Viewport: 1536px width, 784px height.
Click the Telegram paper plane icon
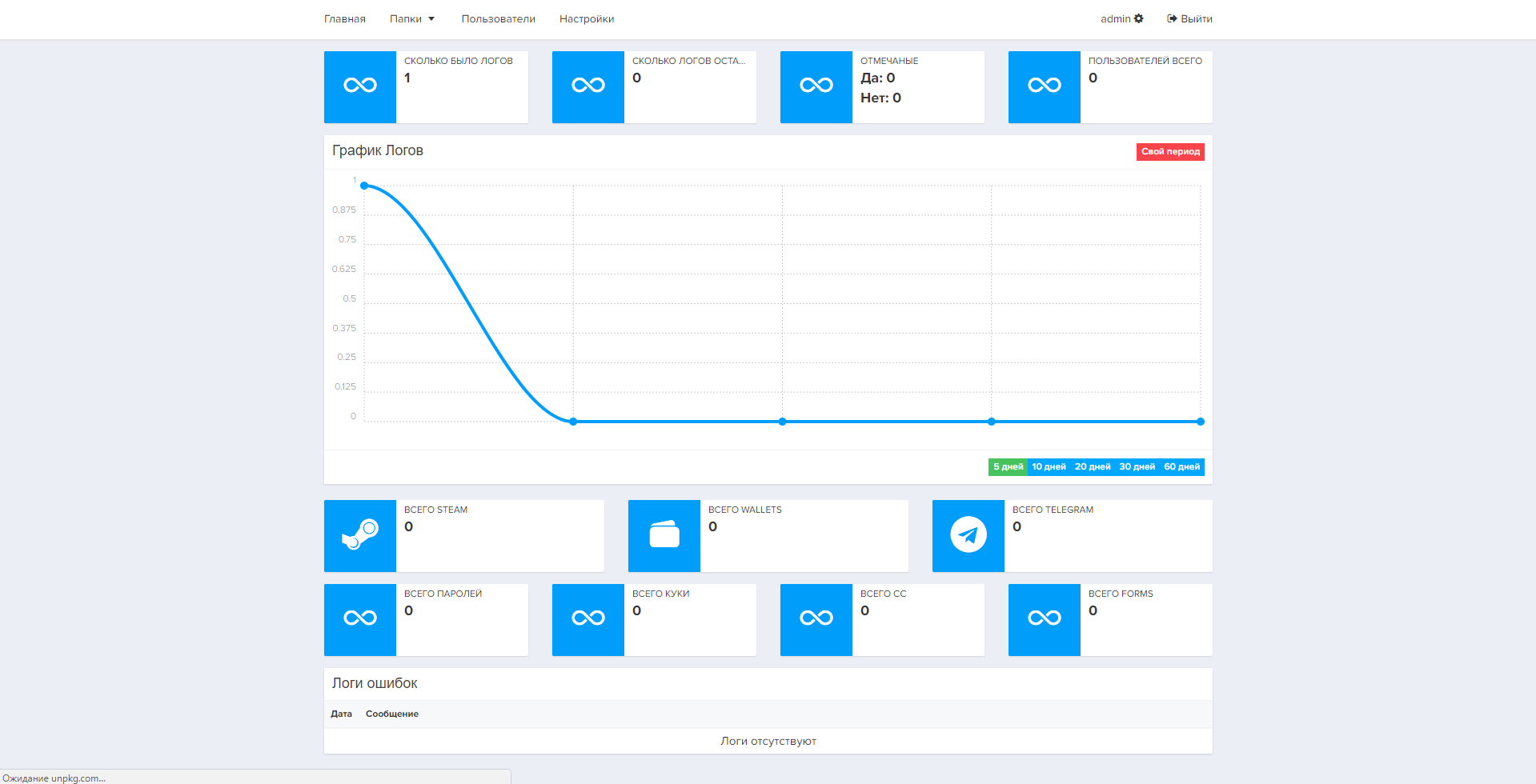(969, 534)
